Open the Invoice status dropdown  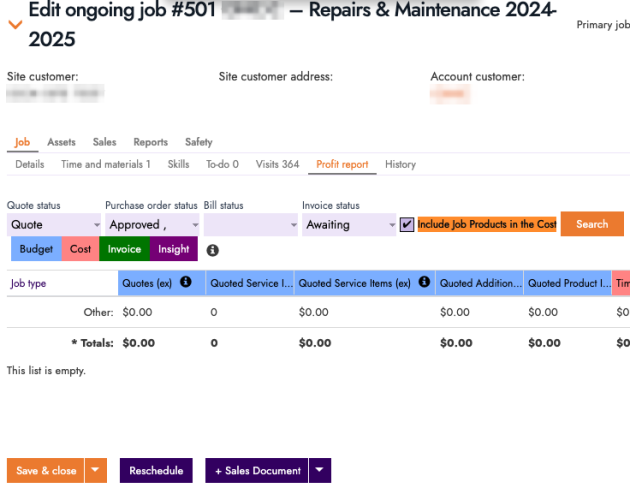pos(349,225)
